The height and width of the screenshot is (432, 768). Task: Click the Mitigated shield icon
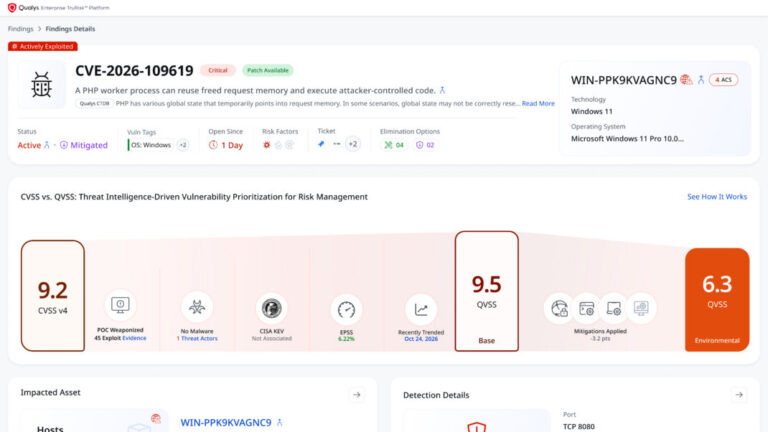(64, 145)
